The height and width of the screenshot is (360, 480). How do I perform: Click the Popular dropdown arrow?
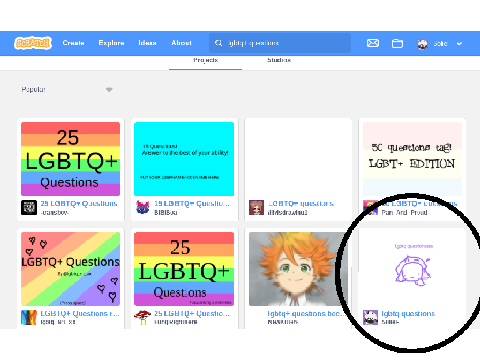click(109, 90)
